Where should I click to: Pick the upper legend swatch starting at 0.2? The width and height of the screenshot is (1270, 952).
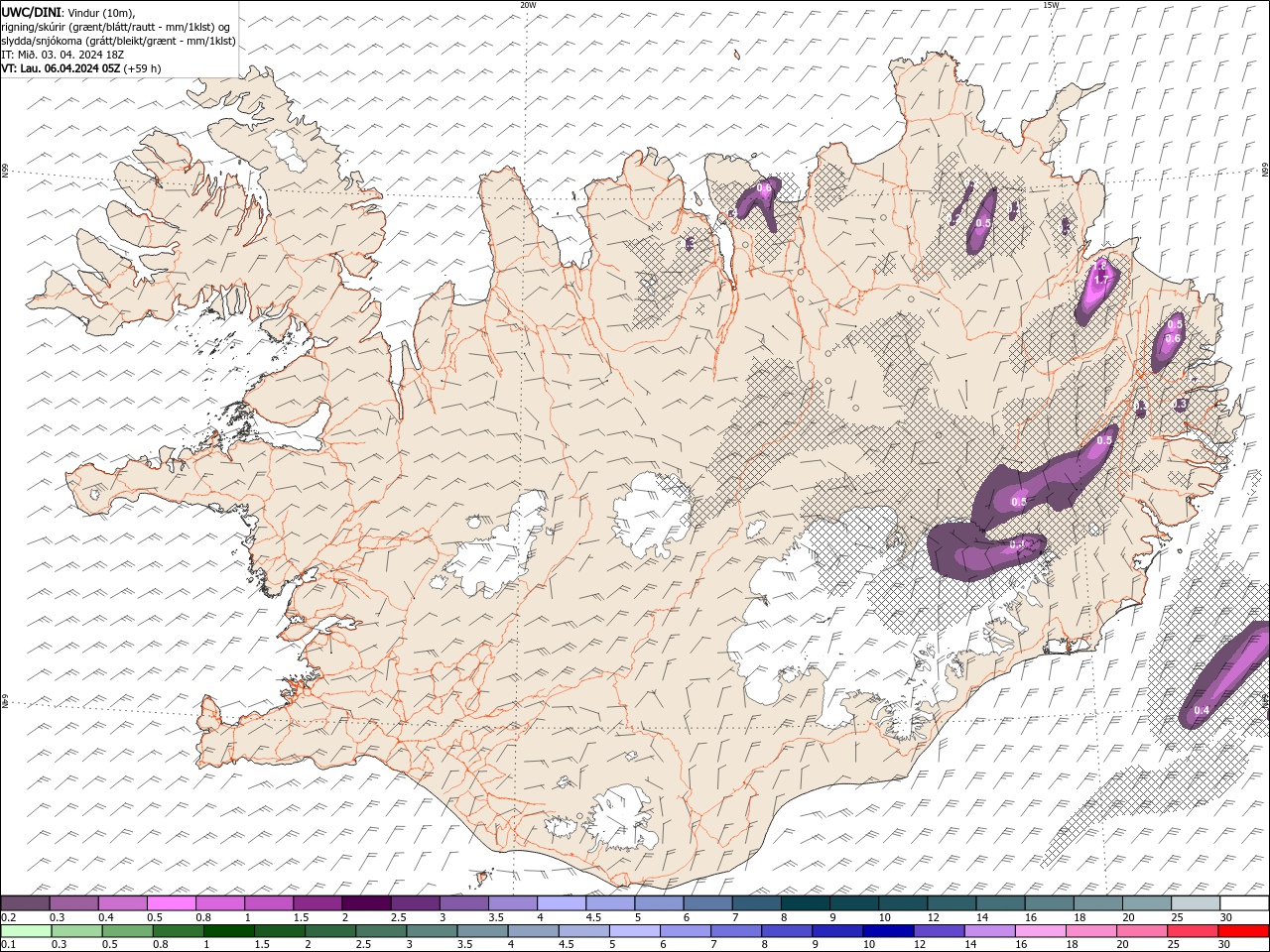tap(25, 903)
